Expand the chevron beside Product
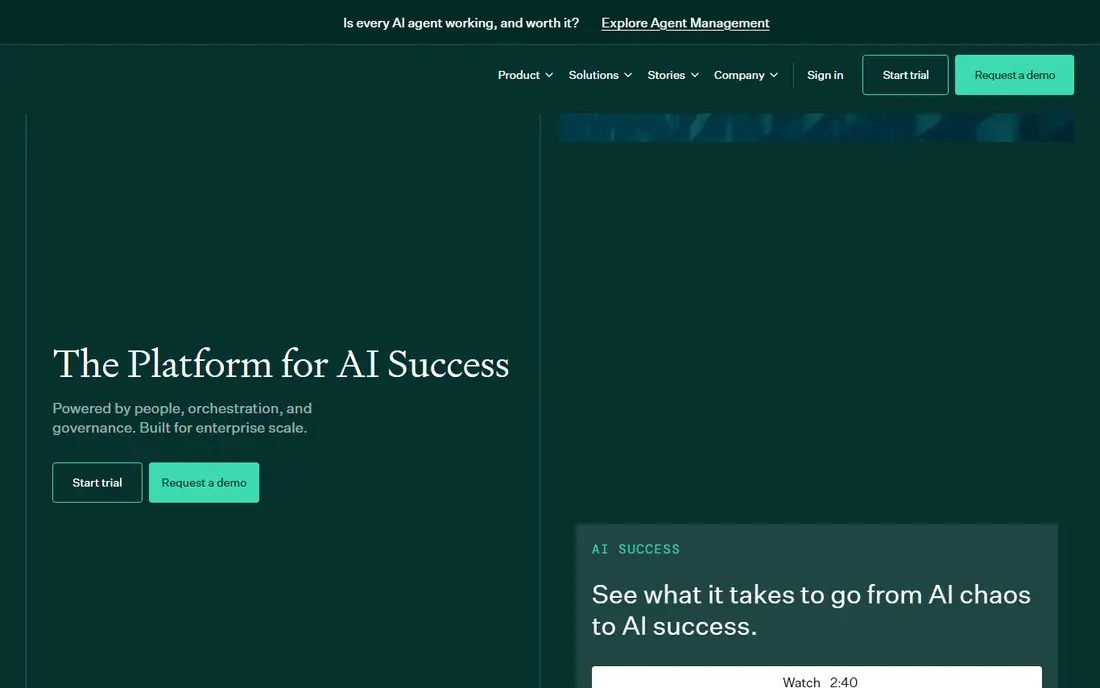 (x=549, y=75)
